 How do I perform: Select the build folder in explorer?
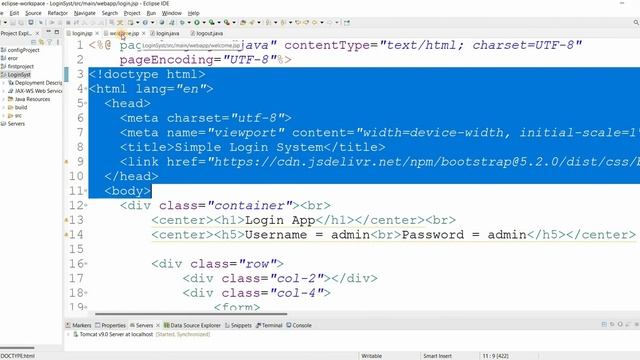[x=21, y=107]
